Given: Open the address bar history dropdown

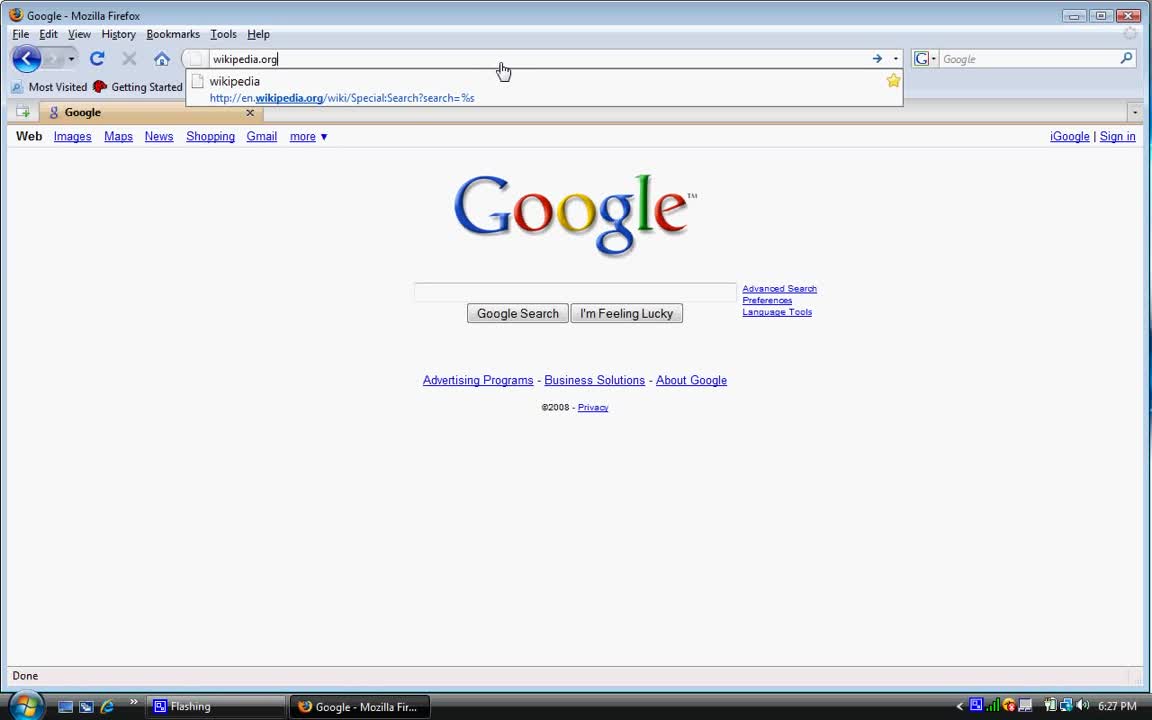Looking at the screenshot, I should [x=896, y=59].
